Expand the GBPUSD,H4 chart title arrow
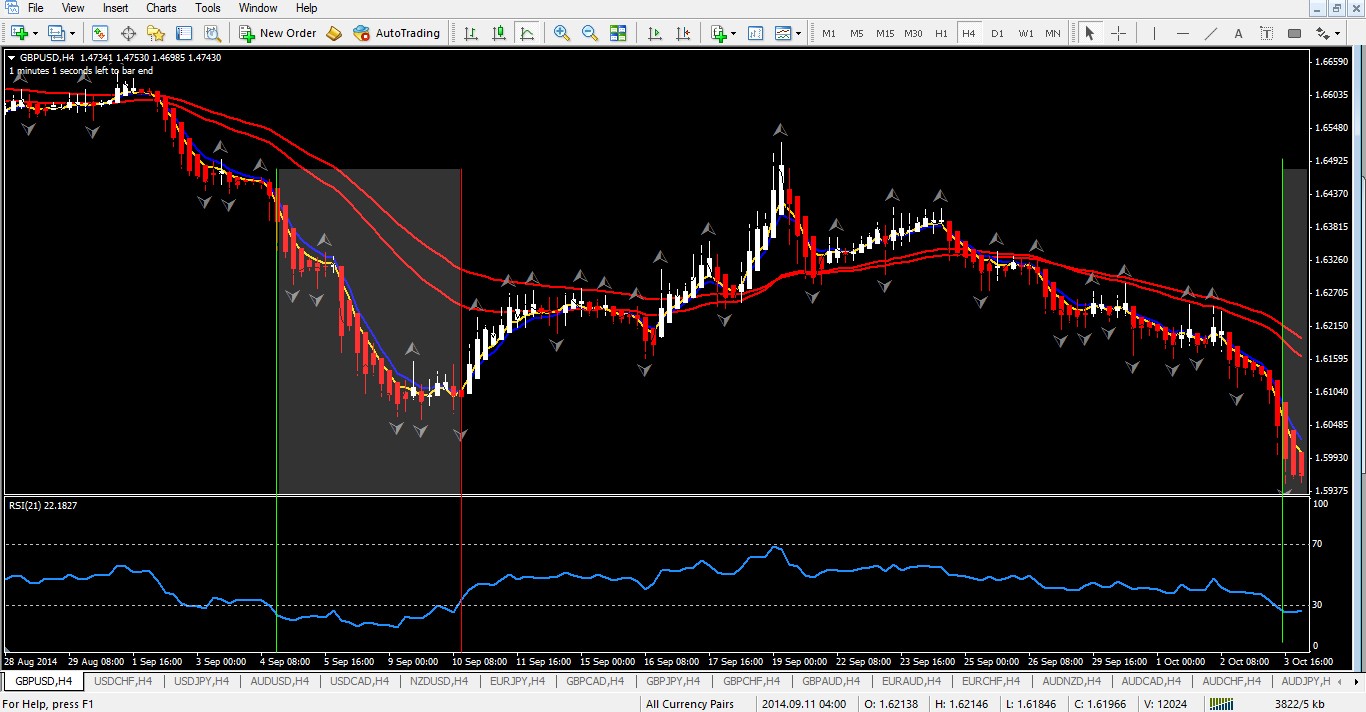 (x=11, y=58)
